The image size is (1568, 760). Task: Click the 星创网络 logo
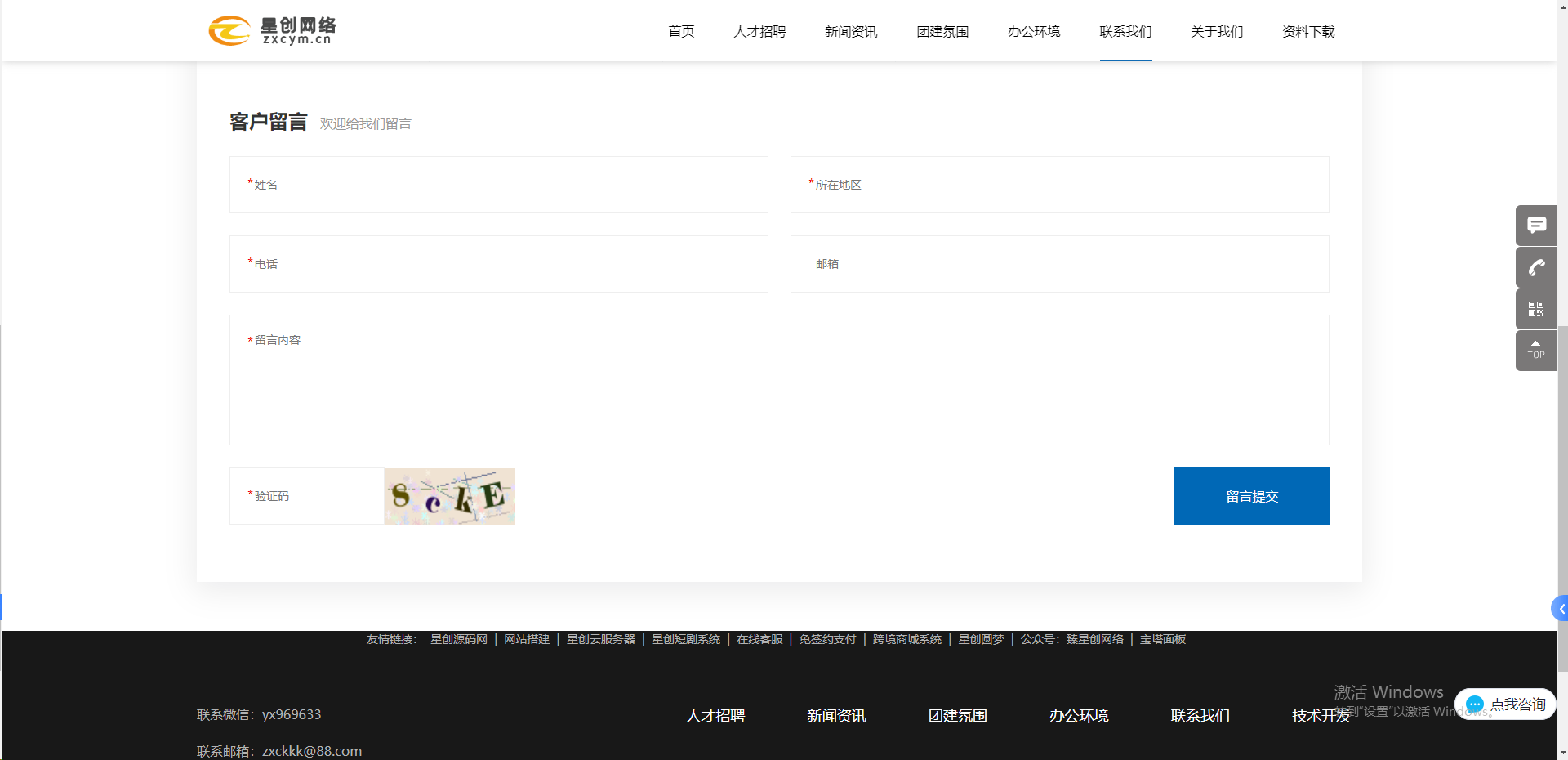[x=272, y=31]
